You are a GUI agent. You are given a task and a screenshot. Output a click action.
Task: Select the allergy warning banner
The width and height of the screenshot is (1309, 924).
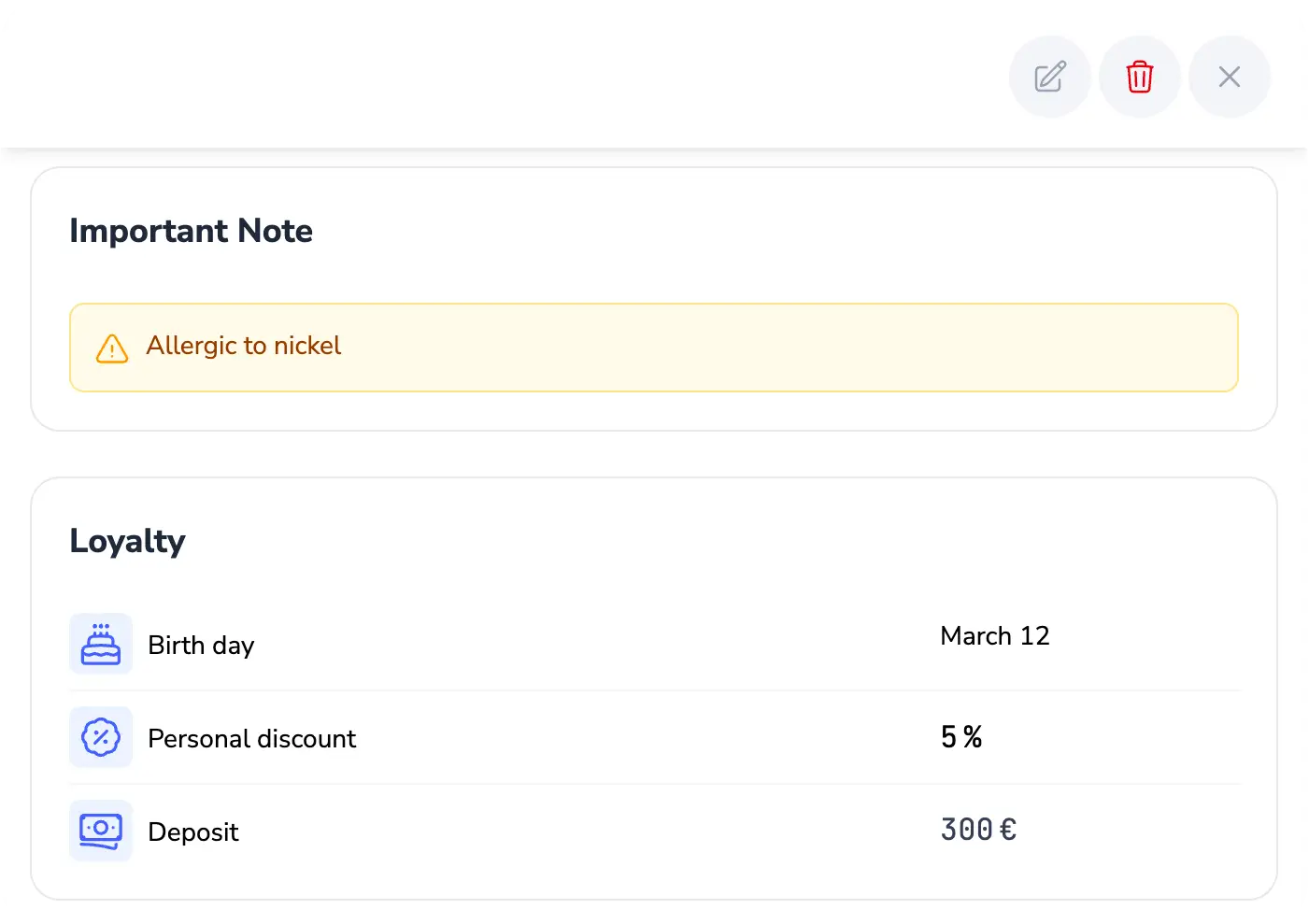pos(654,347)
